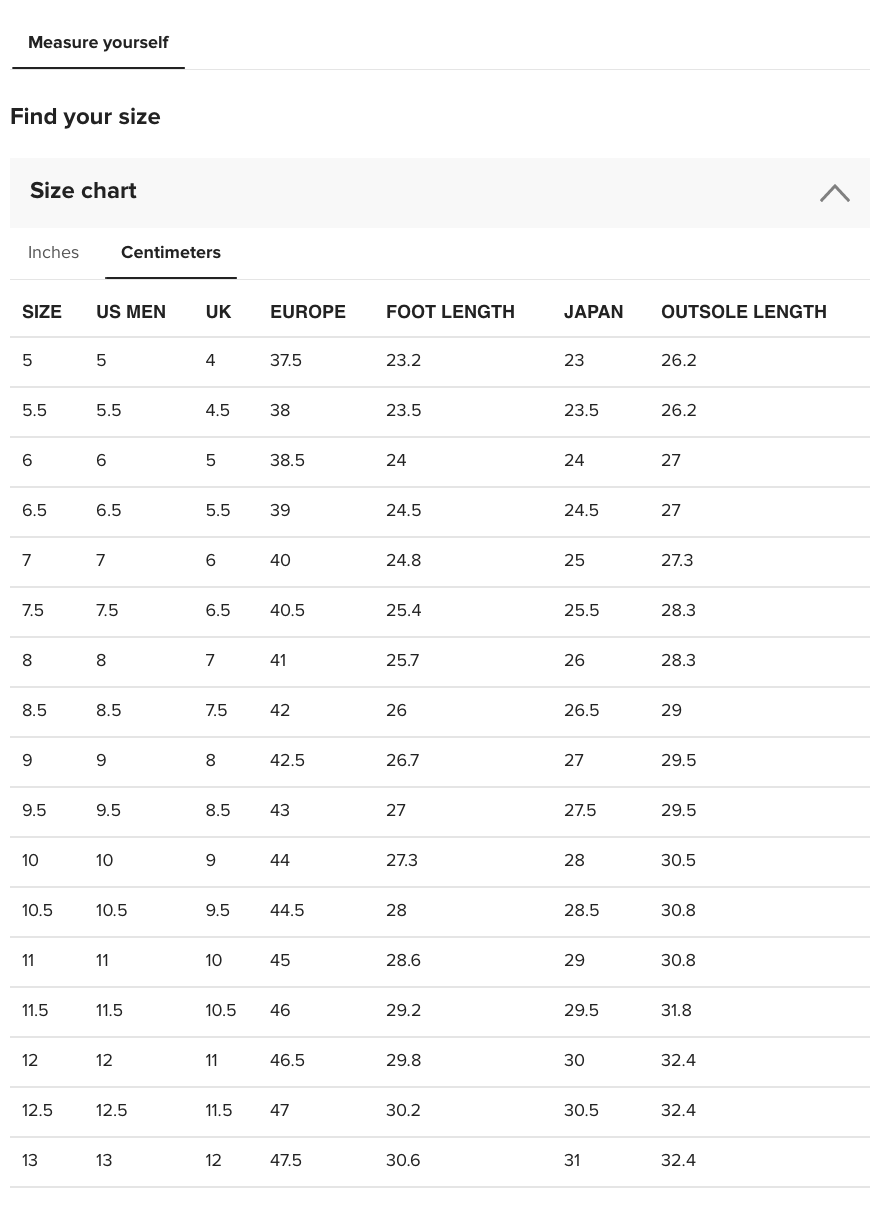This screenshot has width=884, height=1220.
Task: Click foot length 29.2 cell
Action: [x=403, y=1011]
